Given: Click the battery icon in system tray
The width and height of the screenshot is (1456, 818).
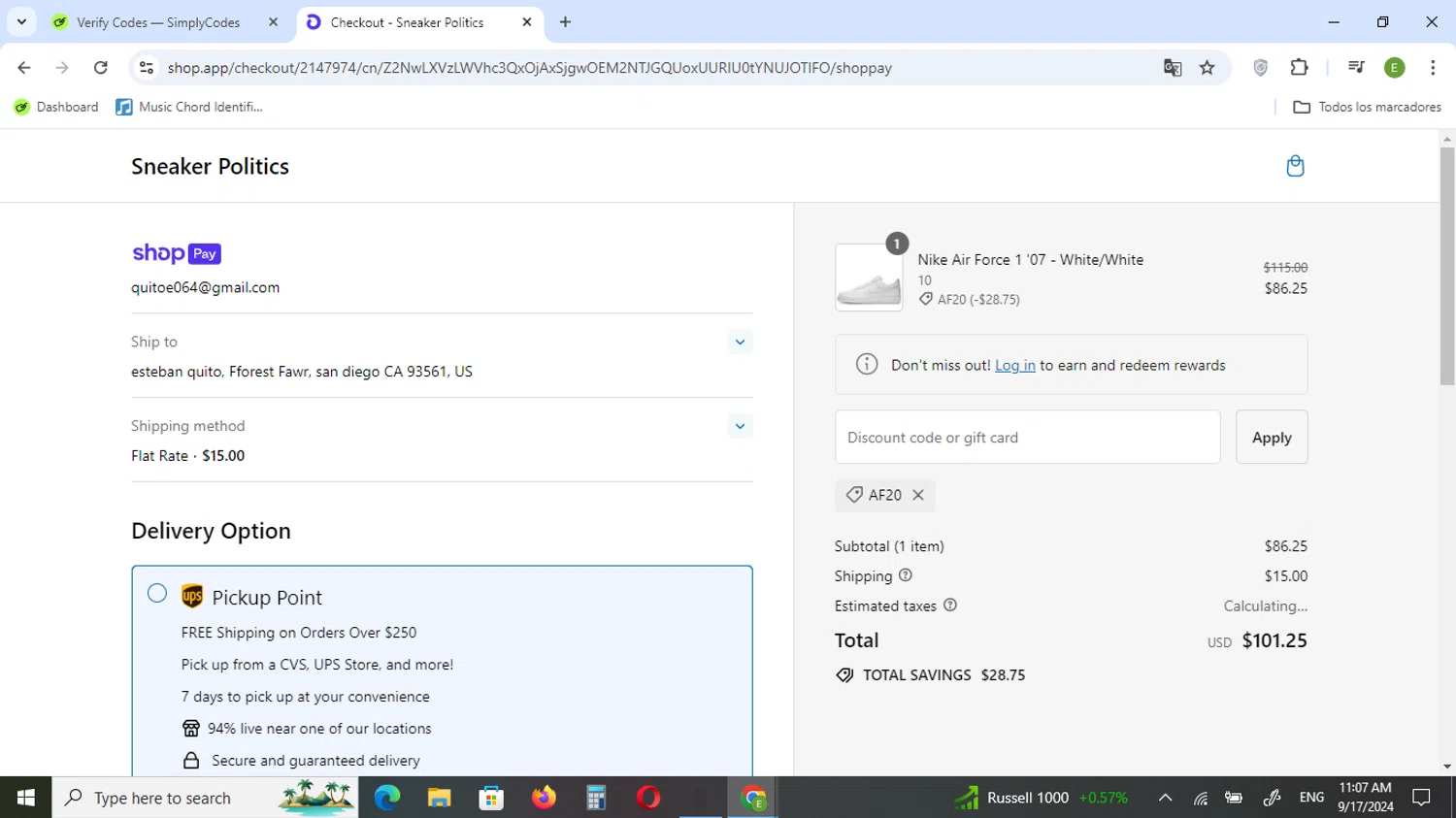Looking at the screenshot, I should click(x=1235, y=798).
